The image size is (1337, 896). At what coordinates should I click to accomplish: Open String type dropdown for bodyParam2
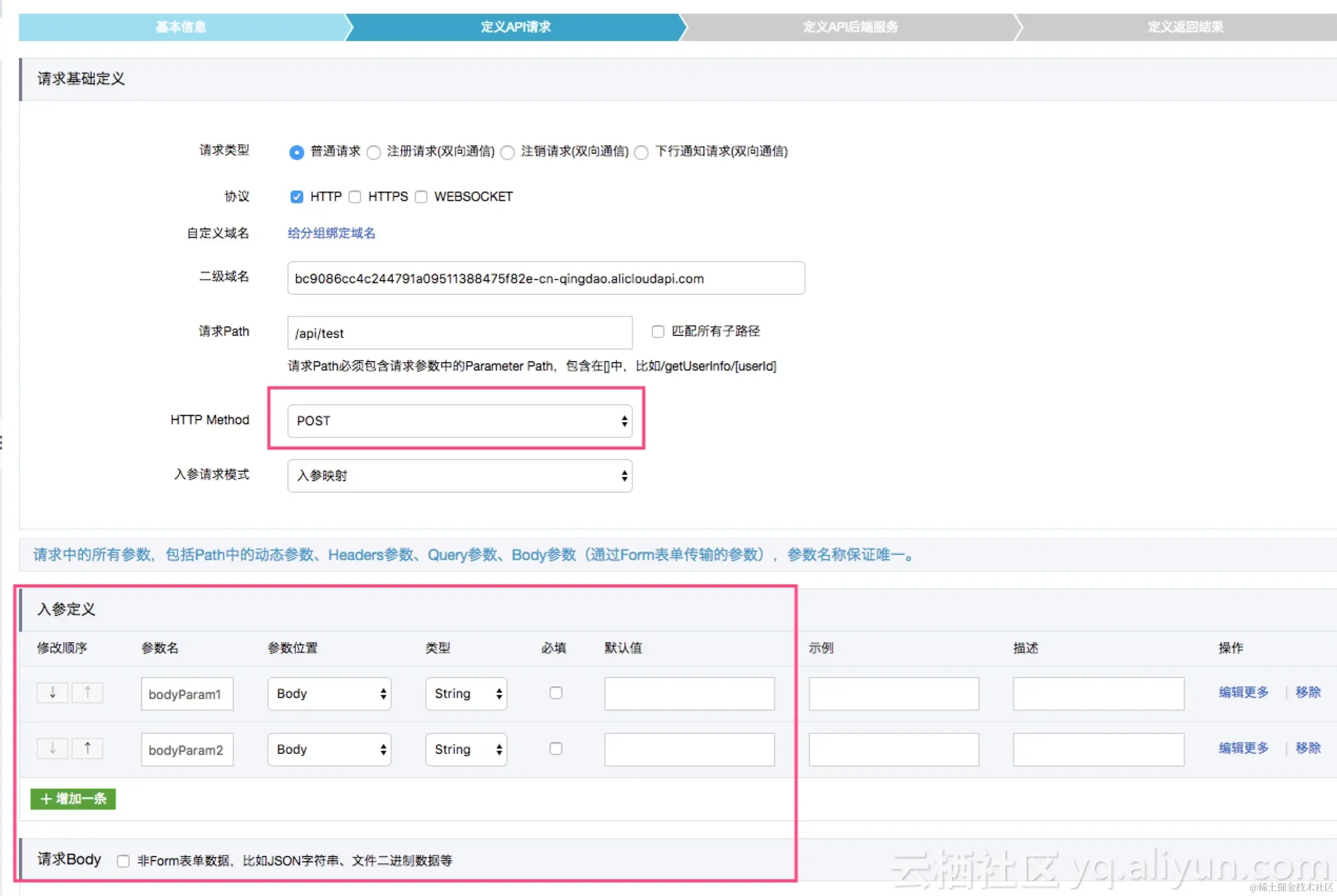pos(466,750)
